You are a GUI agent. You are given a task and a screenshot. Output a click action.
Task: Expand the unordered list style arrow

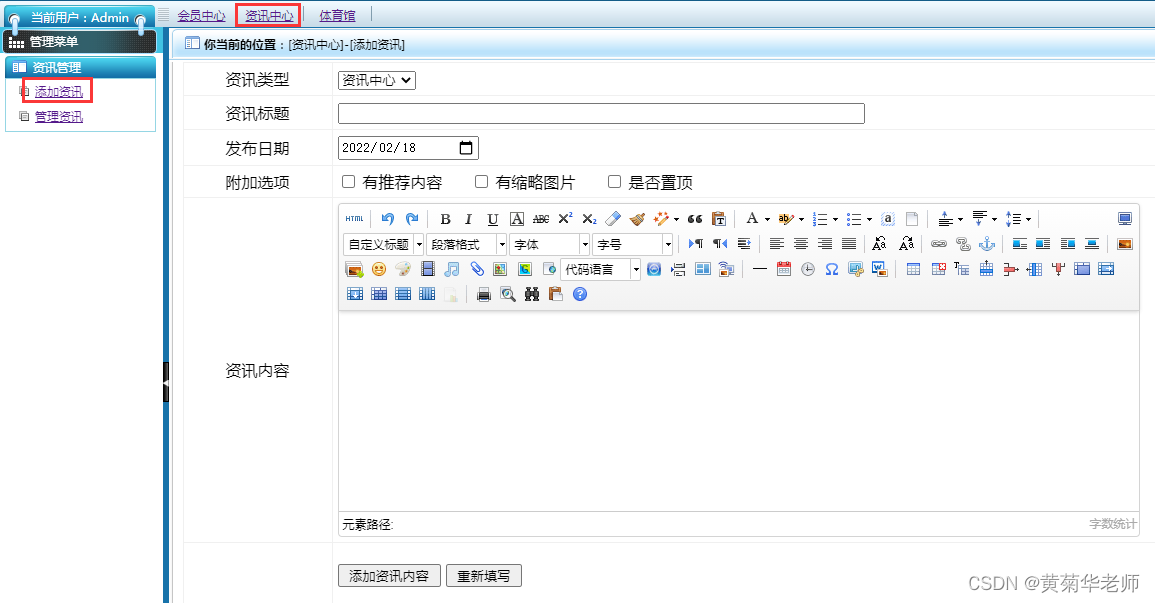pos(869,219)
